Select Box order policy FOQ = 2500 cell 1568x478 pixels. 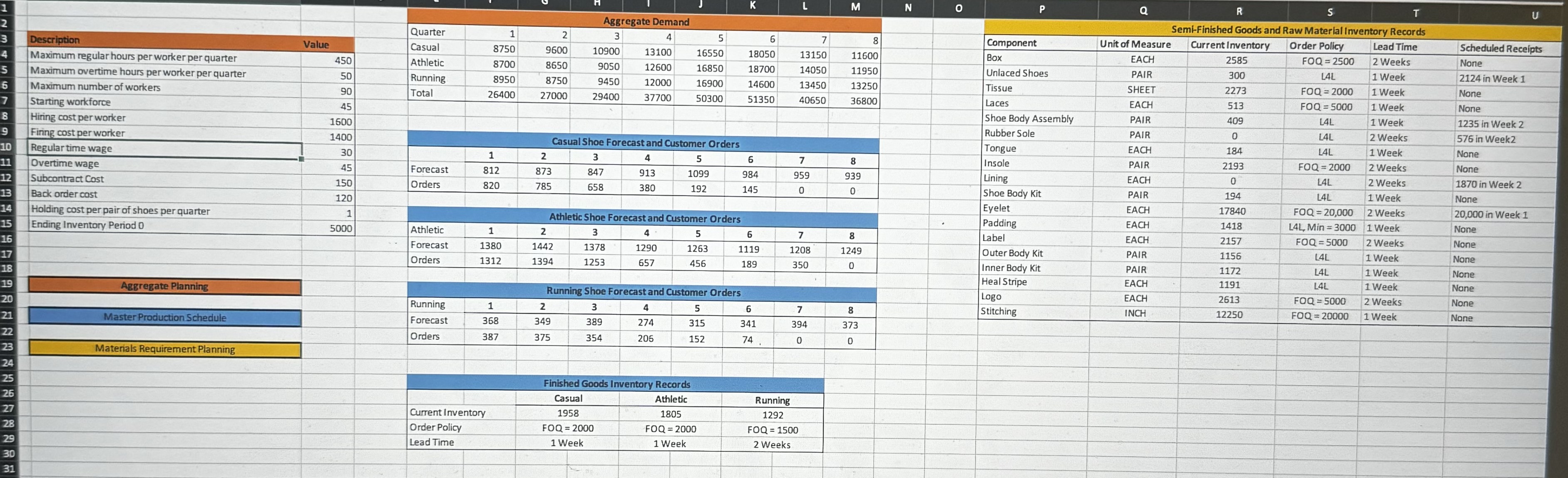(x=1327, y=62)
